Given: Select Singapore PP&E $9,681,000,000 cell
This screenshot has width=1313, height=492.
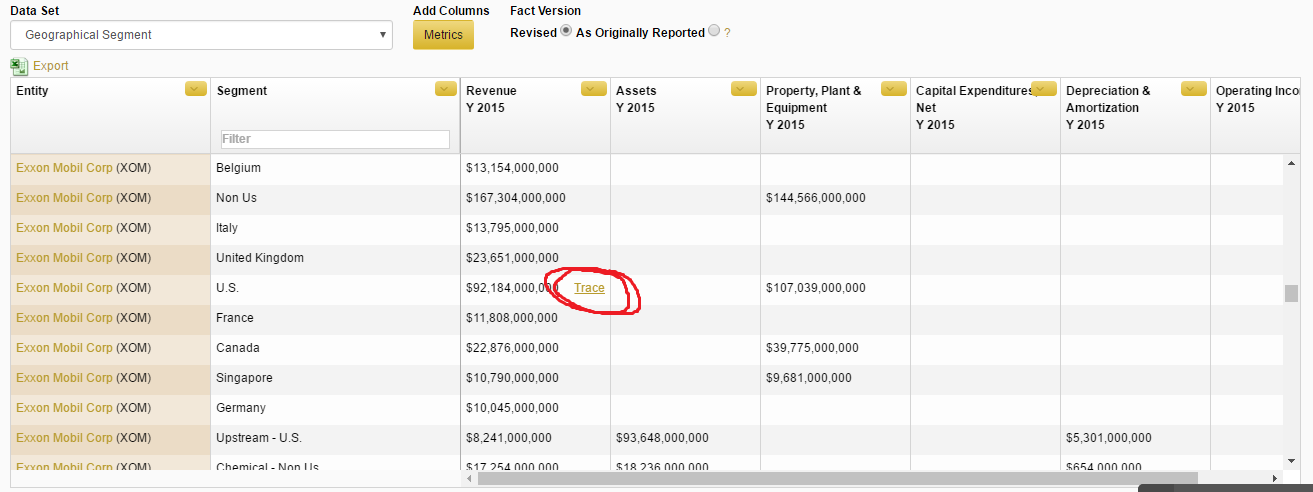Looking at the screenshot, I should coord(835,378).
